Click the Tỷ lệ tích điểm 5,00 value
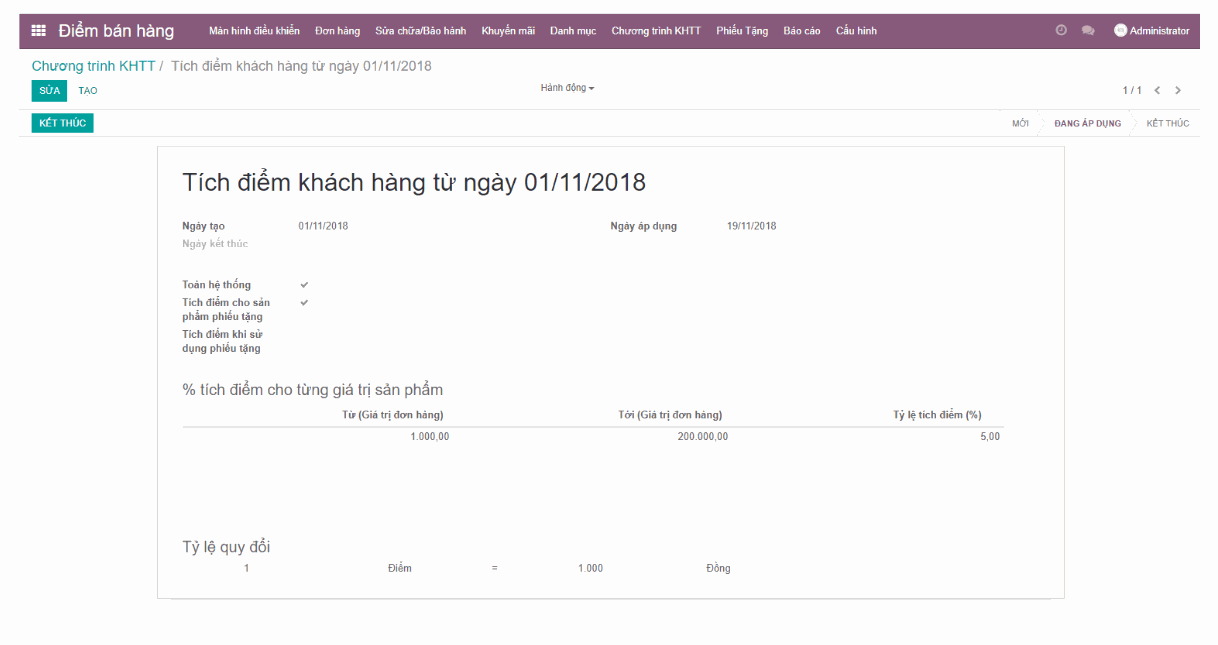The width and height of the screenshot is (1218, 645). [990, 436]
